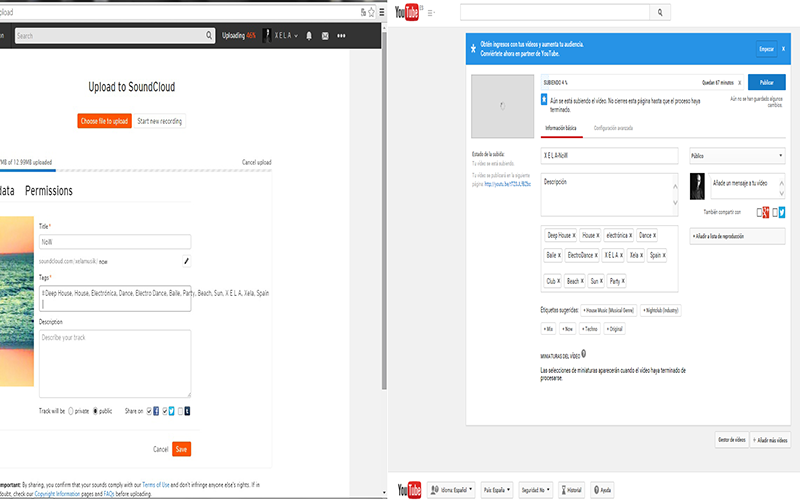800x500 pixels.
Task: Open the XELA user account dropdown
Action: [x=280, y=35]
